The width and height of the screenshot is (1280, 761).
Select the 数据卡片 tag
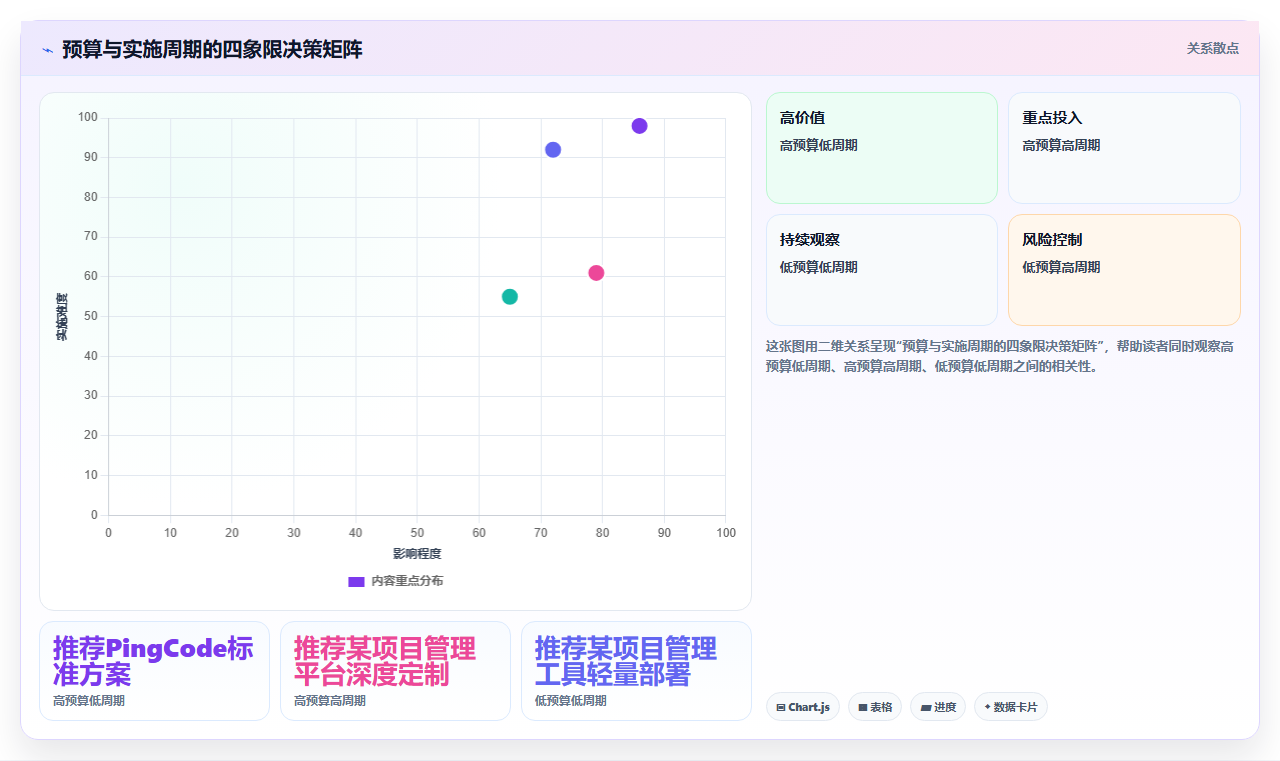[1011, 707]
